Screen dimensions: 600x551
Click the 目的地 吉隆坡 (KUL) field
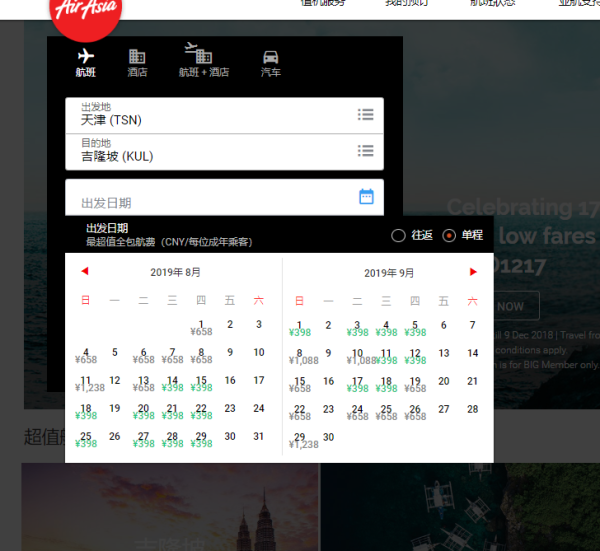[x=225, y=152]
